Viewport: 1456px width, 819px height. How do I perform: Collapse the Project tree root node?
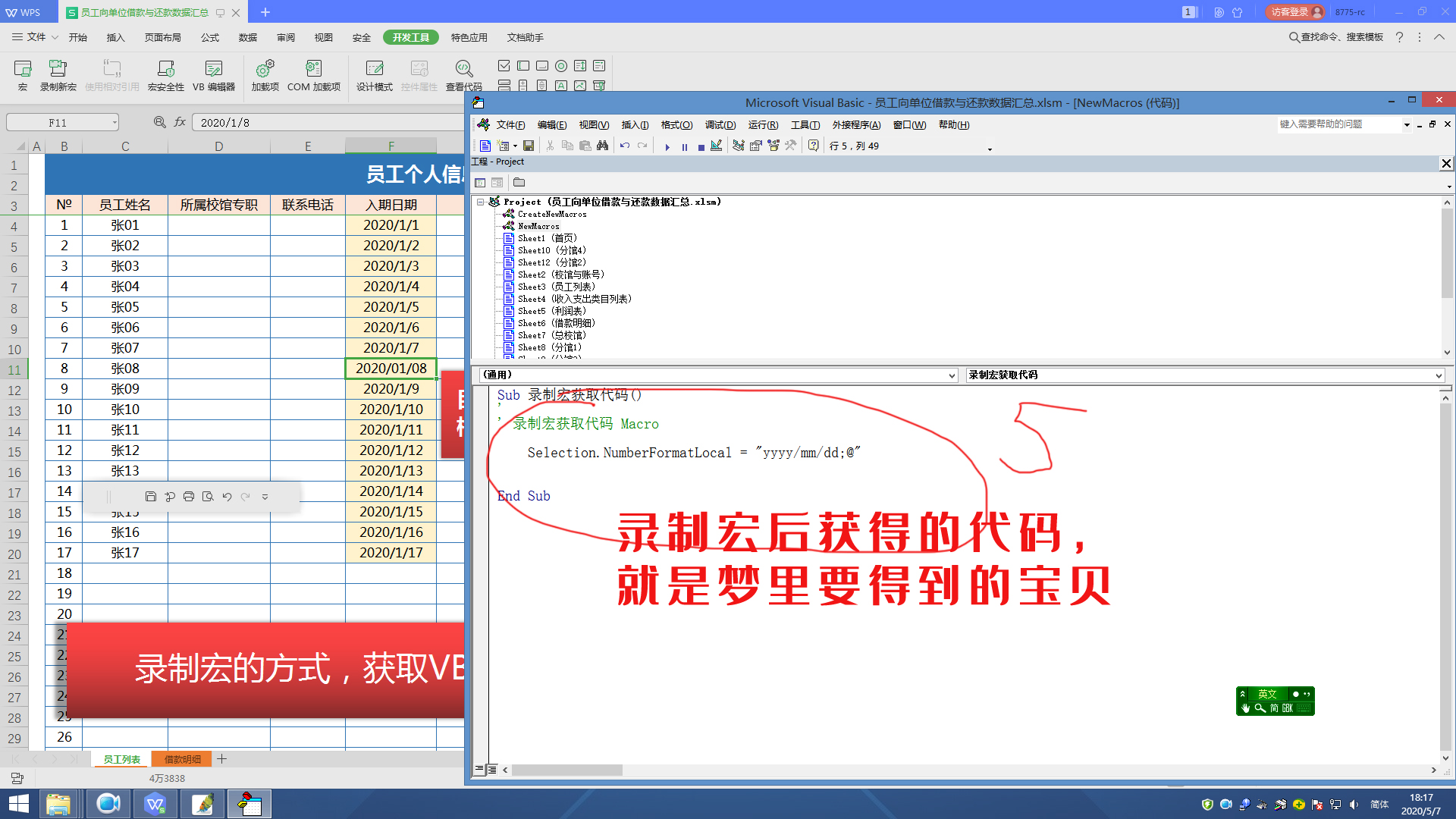pos(481,202)
